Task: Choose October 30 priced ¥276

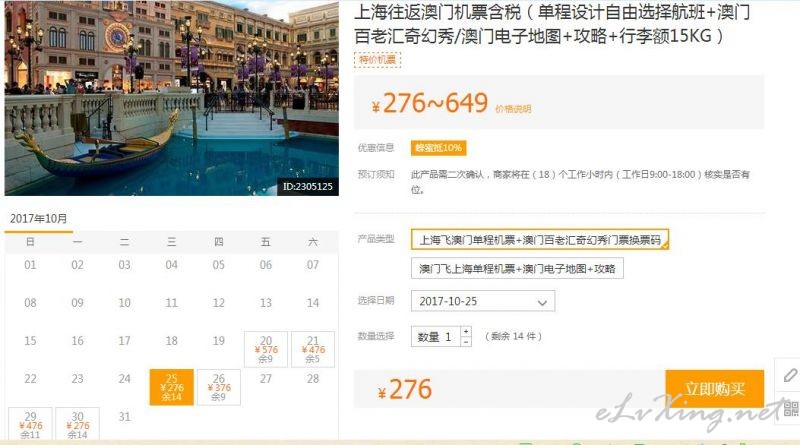Action: [x=77, y=424]
